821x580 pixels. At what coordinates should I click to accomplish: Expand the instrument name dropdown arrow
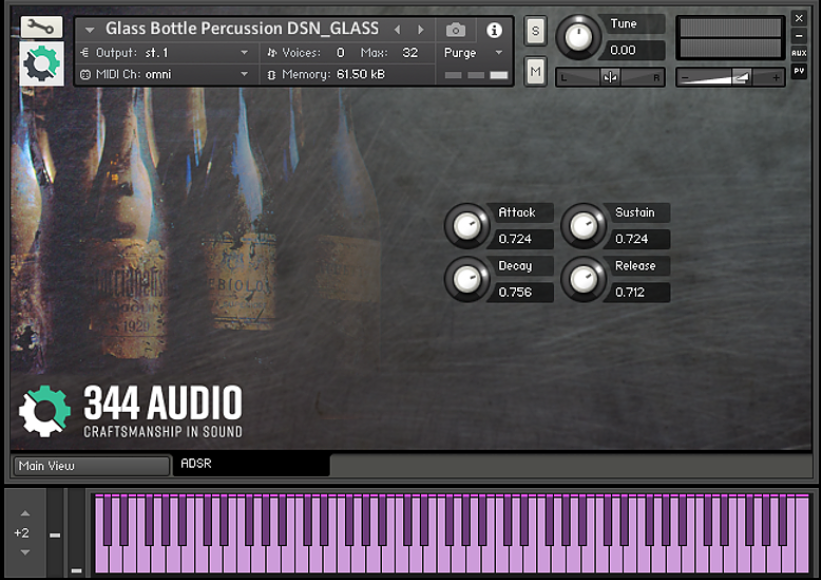point(90,30)
